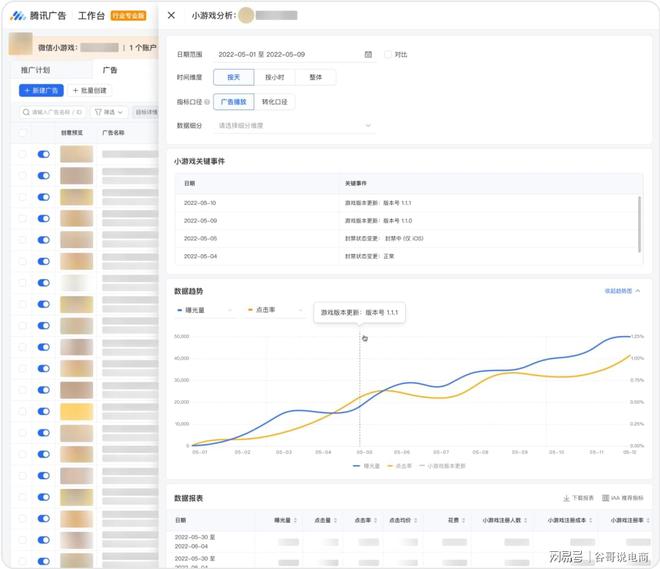The width and height of the screenshot is (660, 569).
Task: Click the Tencent Ads logo
Action: (18, 15)
